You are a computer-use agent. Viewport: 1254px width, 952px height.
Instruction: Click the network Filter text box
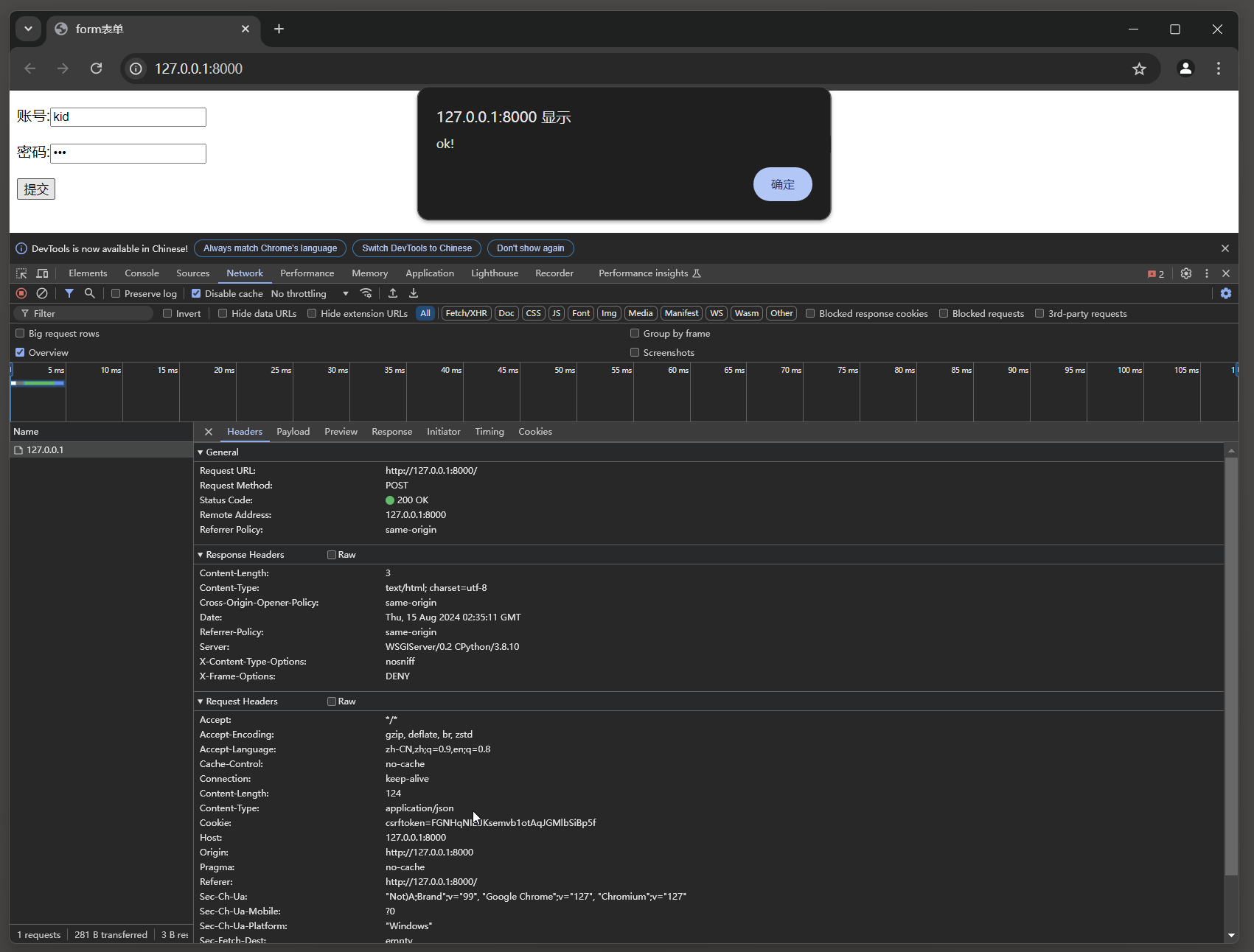83,313
